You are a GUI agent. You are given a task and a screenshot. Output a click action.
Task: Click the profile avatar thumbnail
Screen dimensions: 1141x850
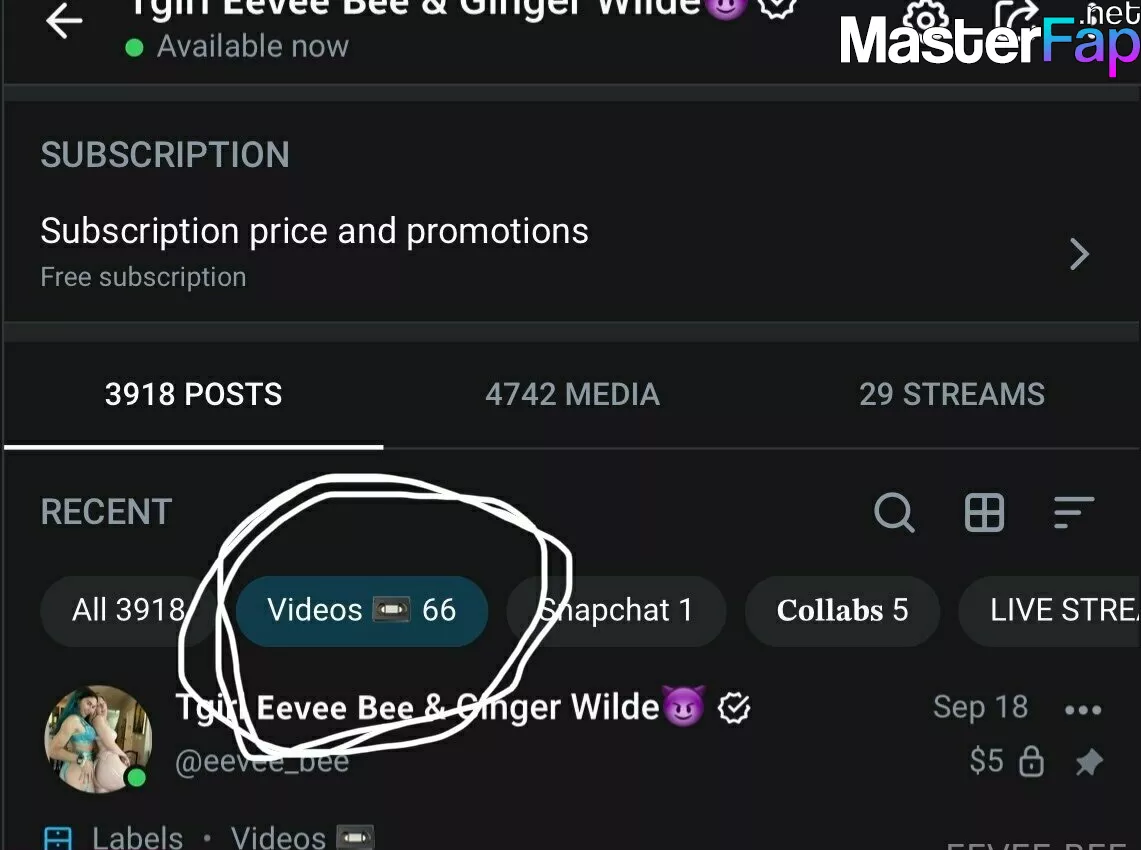pos(98,739)
